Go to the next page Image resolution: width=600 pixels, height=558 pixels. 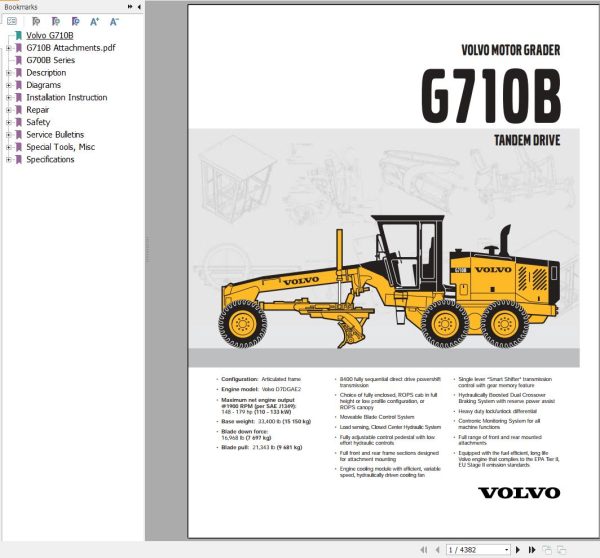[x=518, y=550]
